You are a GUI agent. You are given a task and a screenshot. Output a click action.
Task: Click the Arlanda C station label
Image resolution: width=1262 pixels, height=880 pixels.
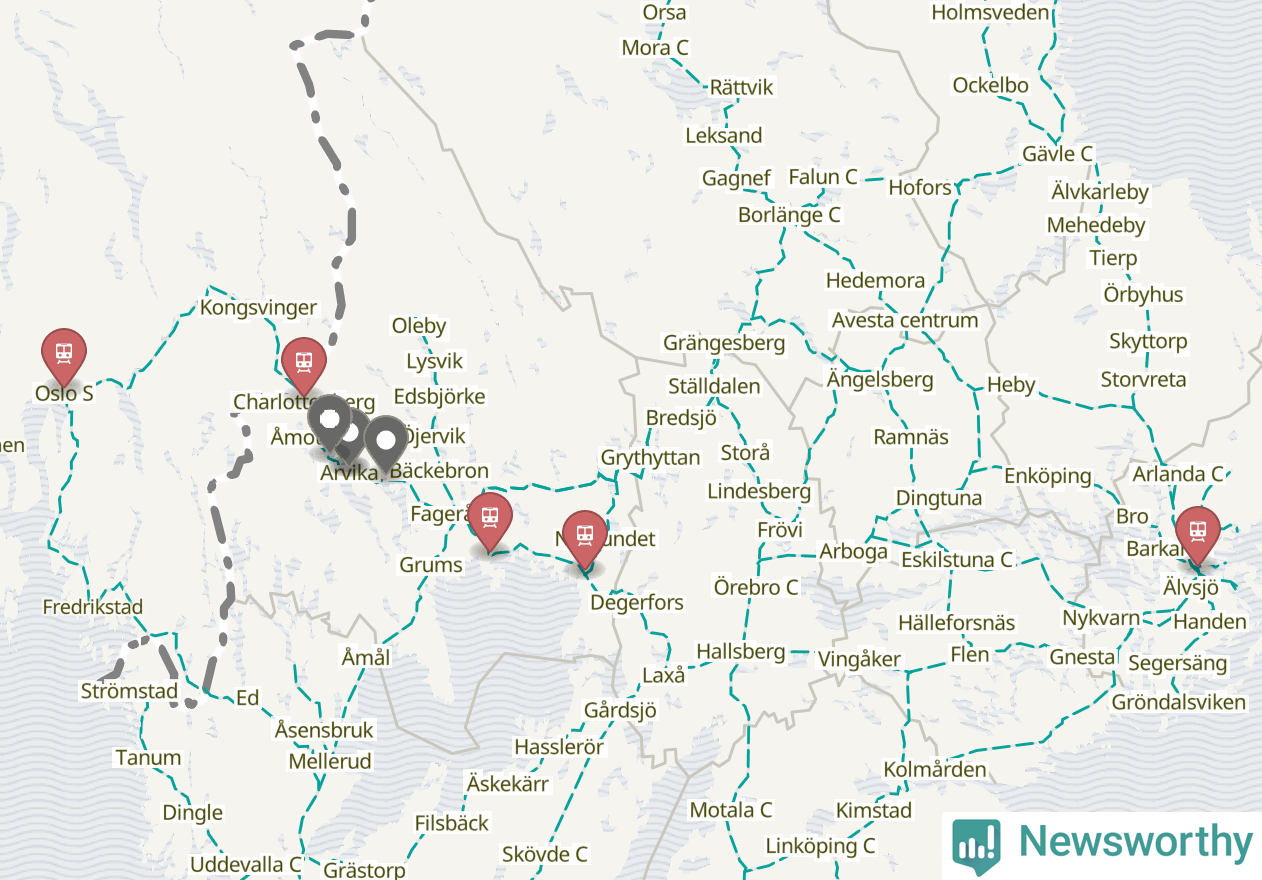pos(1178,474)
